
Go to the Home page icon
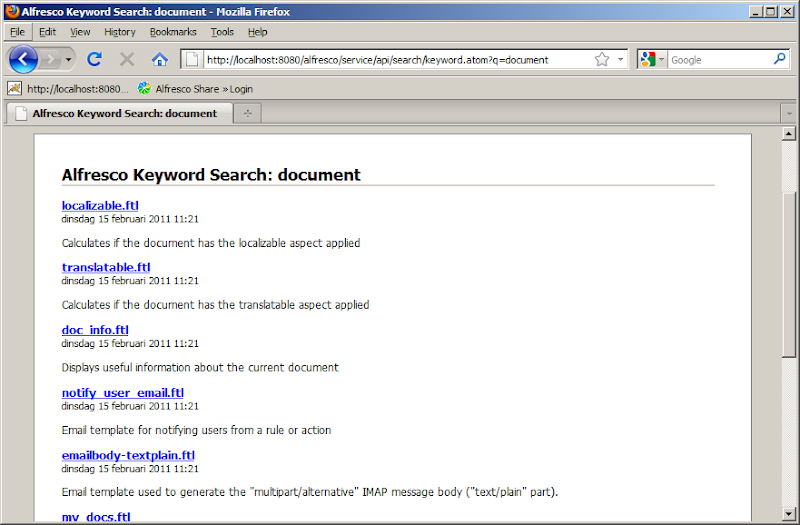click(160, 60)
